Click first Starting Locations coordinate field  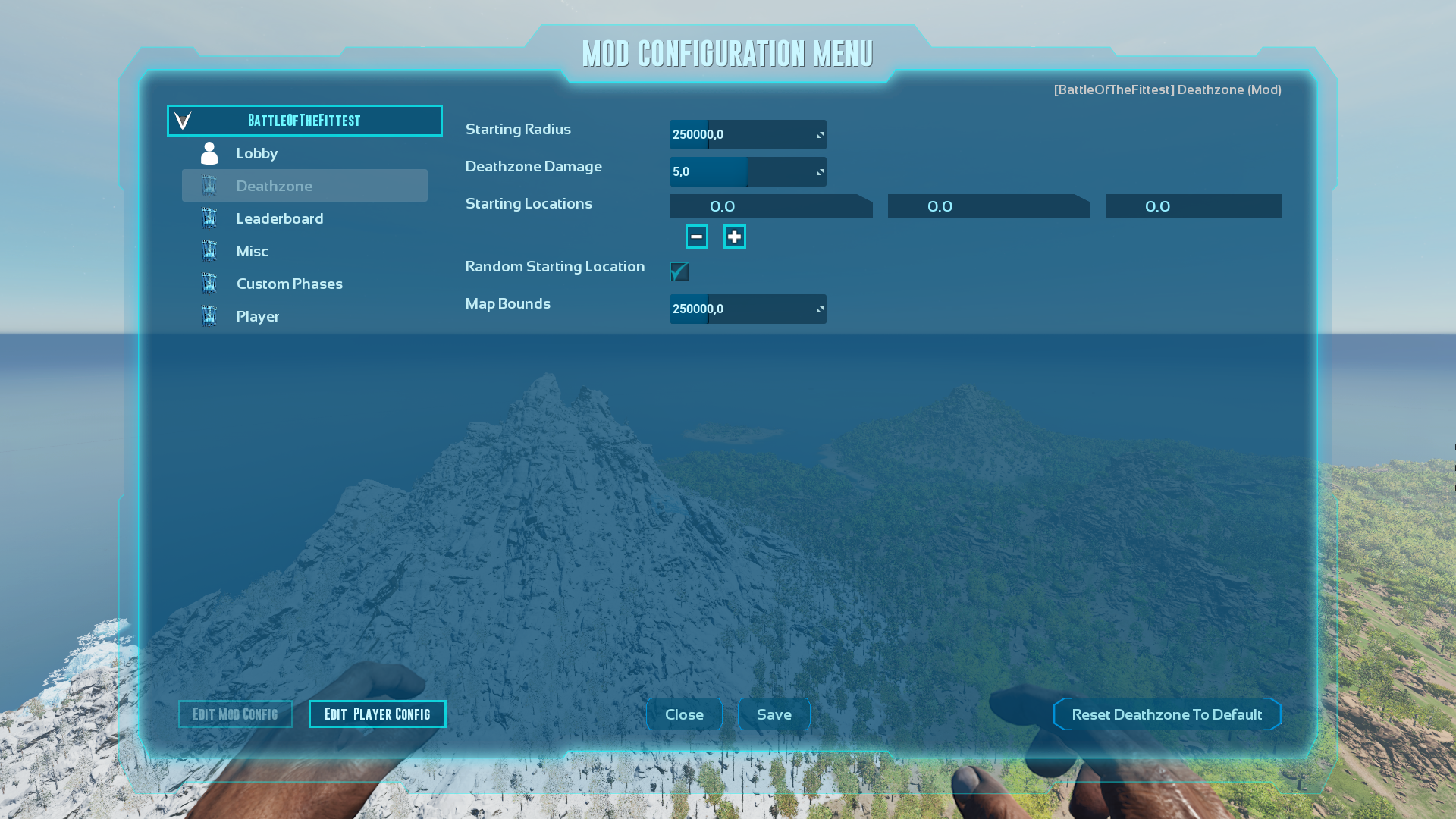click(x=770, y=206)
